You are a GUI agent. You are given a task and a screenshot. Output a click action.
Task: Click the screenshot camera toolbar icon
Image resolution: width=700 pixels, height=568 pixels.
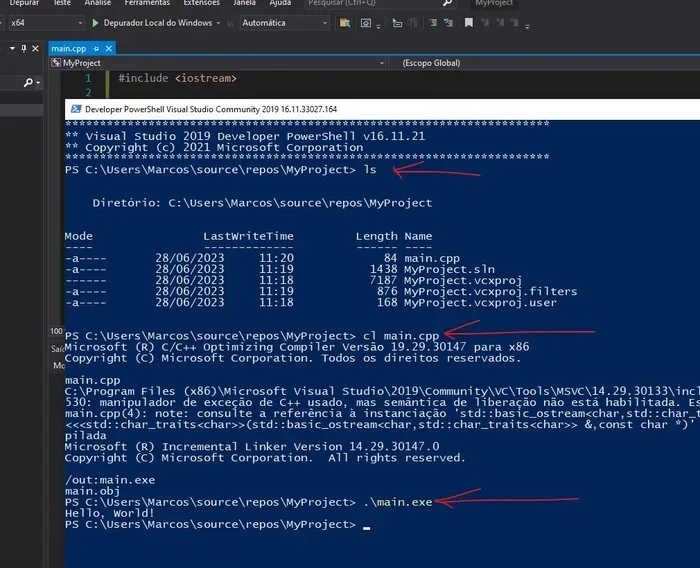(366, 23)
